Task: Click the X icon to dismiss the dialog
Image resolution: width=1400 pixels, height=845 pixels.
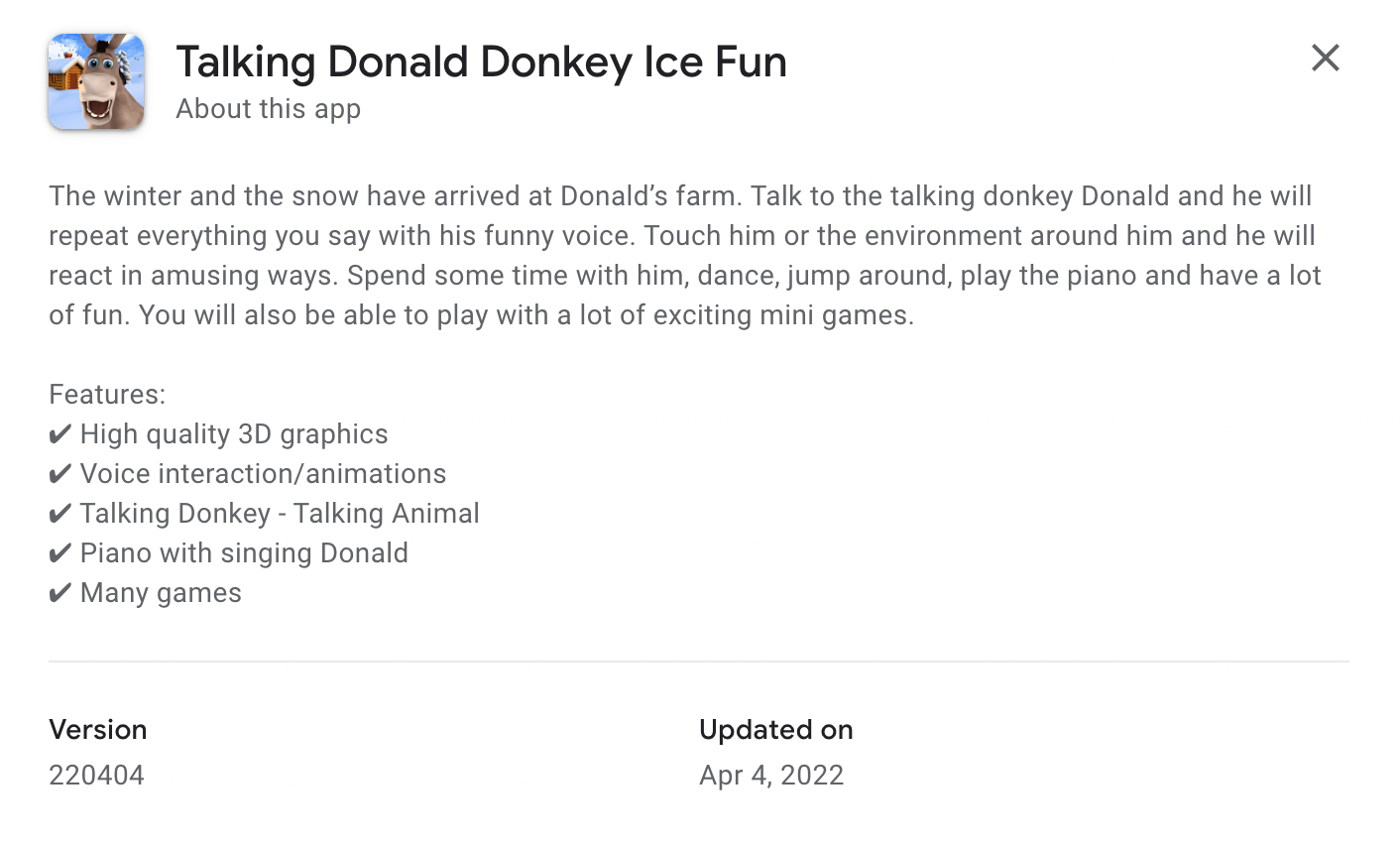Action: pos(1325,59)
